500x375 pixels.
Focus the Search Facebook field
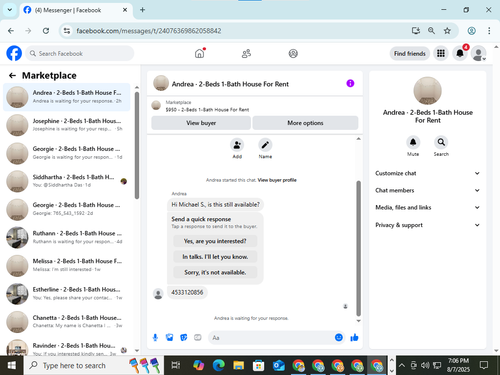[x=80, y=53]
